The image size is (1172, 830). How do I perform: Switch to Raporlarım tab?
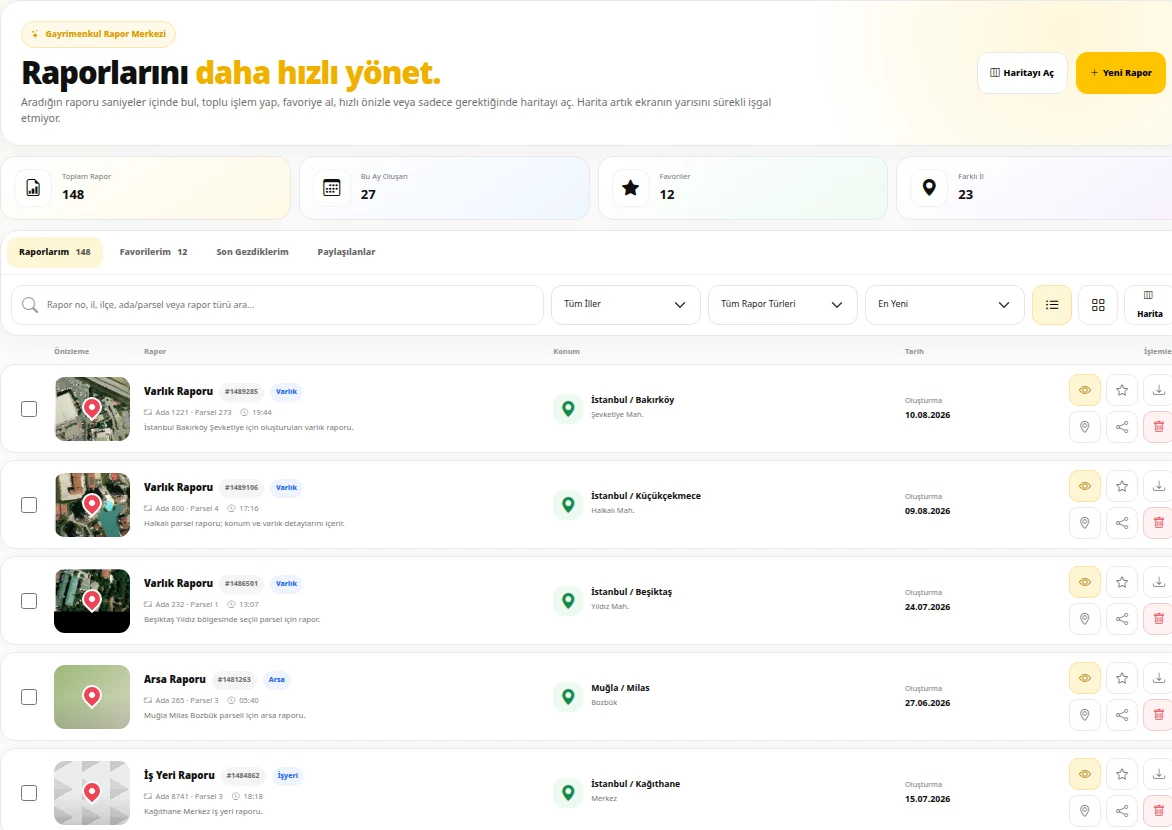click(x=55, y=252)
